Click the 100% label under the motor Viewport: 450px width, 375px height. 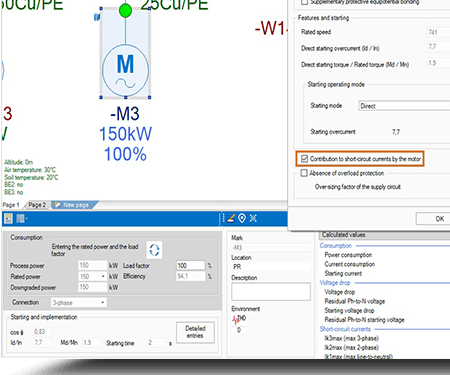[125, 154]
